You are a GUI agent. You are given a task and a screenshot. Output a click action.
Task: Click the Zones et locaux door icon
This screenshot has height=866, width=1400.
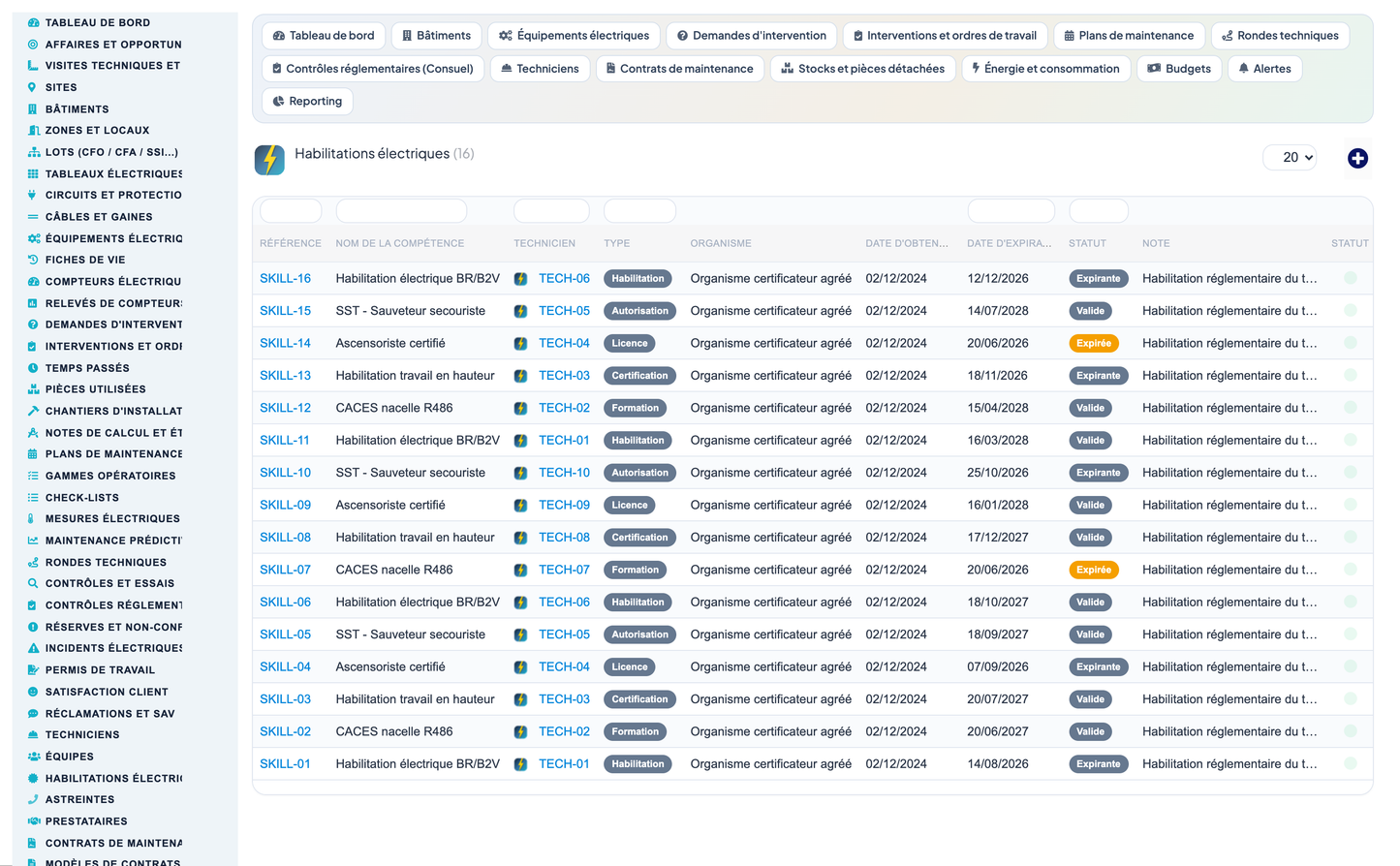point(33,130)
